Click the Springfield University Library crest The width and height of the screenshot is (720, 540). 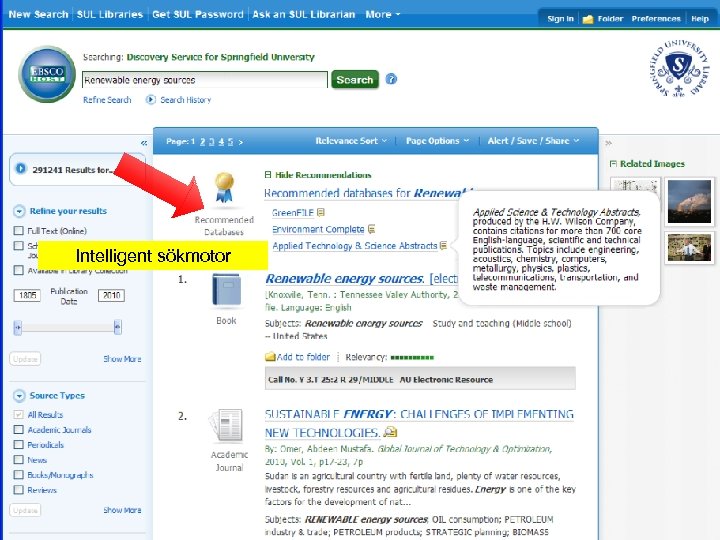point(679,68)
